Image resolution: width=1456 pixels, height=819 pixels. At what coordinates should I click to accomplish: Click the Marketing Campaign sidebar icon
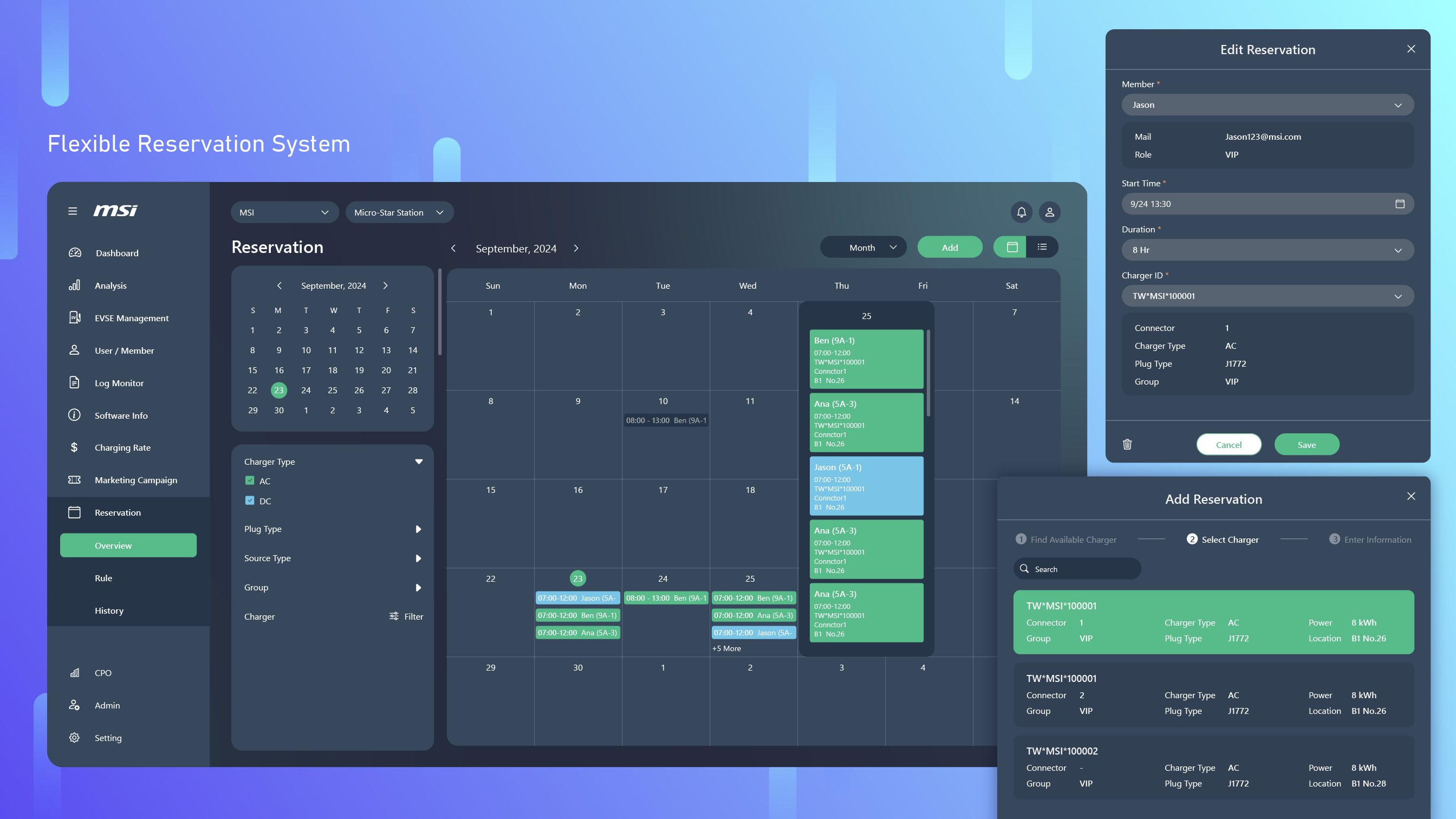tap(74, 480)
